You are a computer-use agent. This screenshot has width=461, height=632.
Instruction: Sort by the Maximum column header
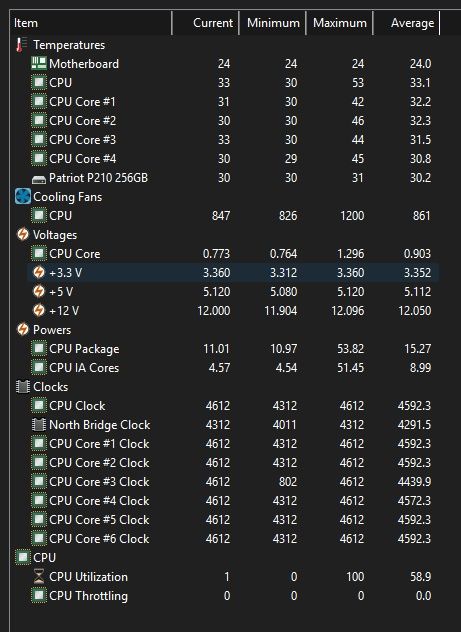pyautogui.click(x=340, y=23)
